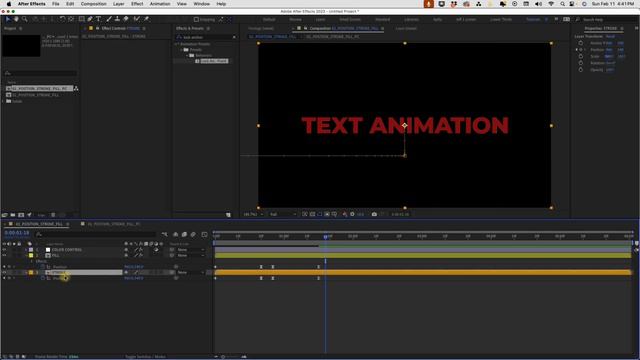Collapse the Presets folder node
Image resolution: width=640 pixels, height=360 pixels.
pos(182,49)
